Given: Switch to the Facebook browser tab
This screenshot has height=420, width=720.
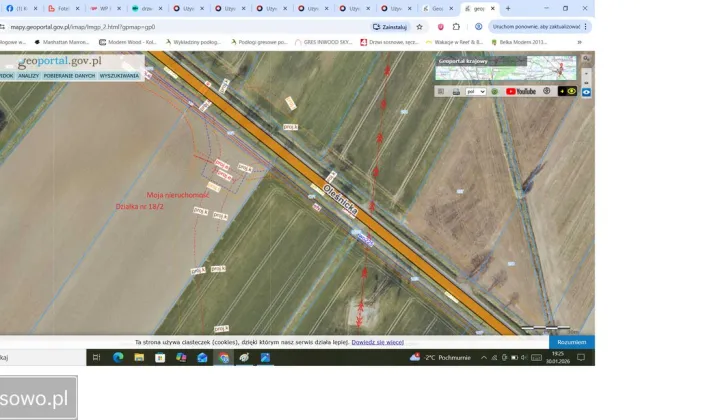Looking at the screenshot, I should tap(21, 8).
